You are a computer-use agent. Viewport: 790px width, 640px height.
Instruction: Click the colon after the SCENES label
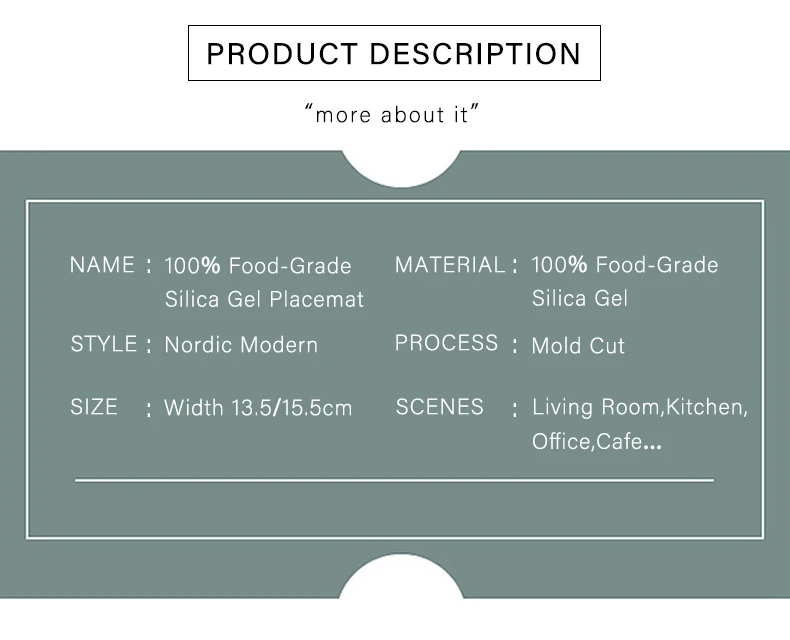pos(514,409)
